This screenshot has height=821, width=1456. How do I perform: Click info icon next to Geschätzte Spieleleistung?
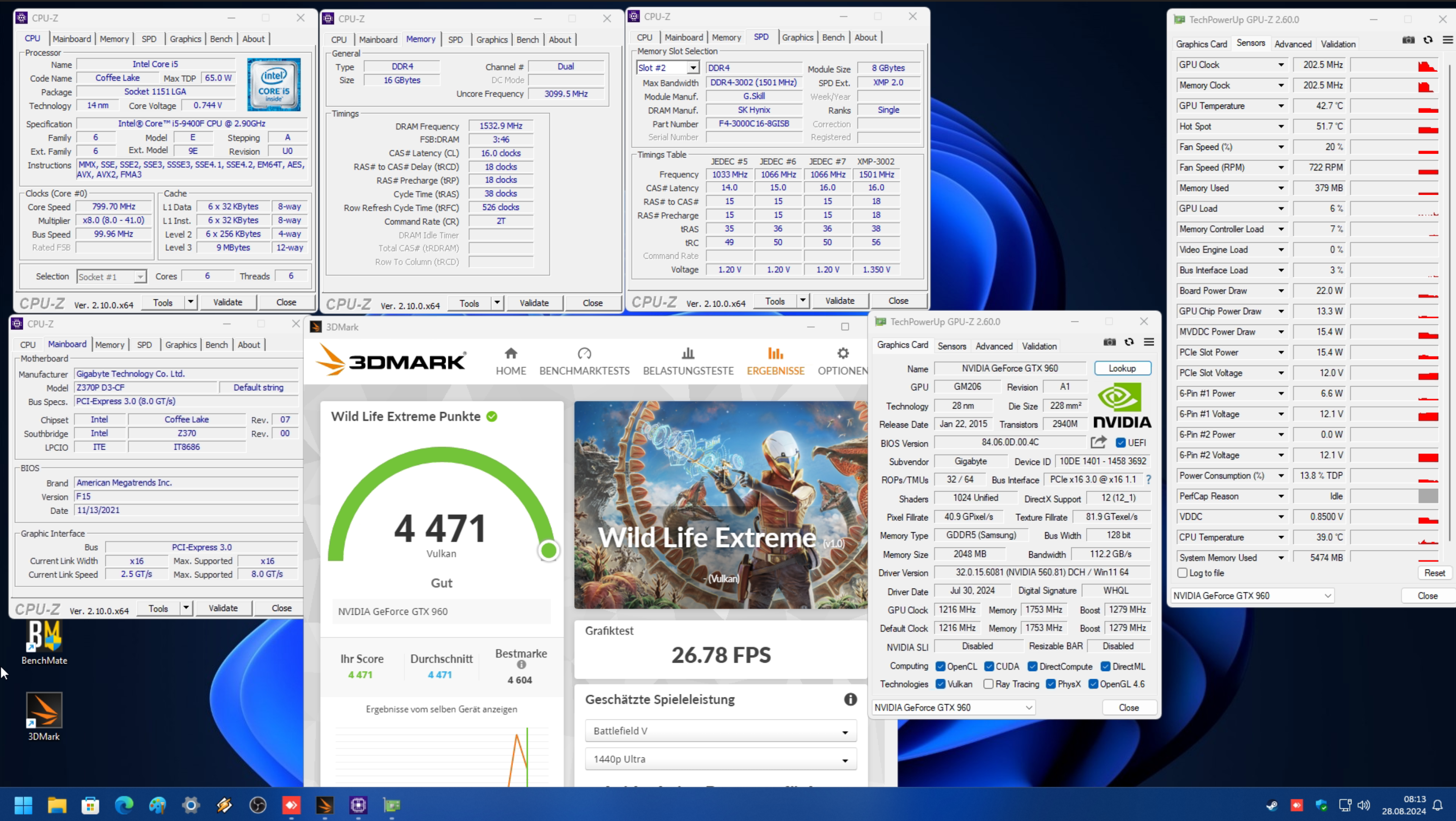point(850,699)
